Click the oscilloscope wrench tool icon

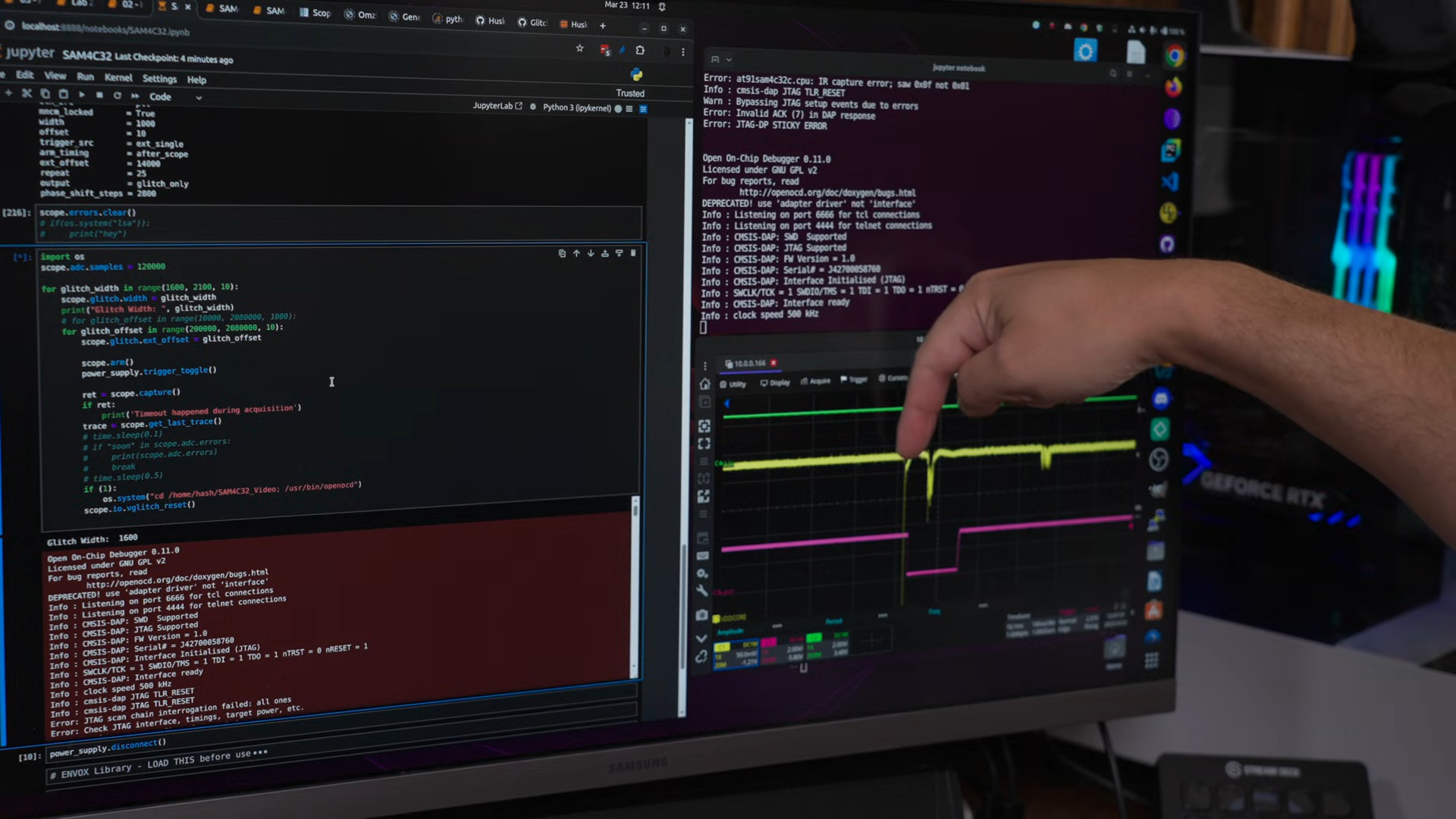click(x=702, y=591)
